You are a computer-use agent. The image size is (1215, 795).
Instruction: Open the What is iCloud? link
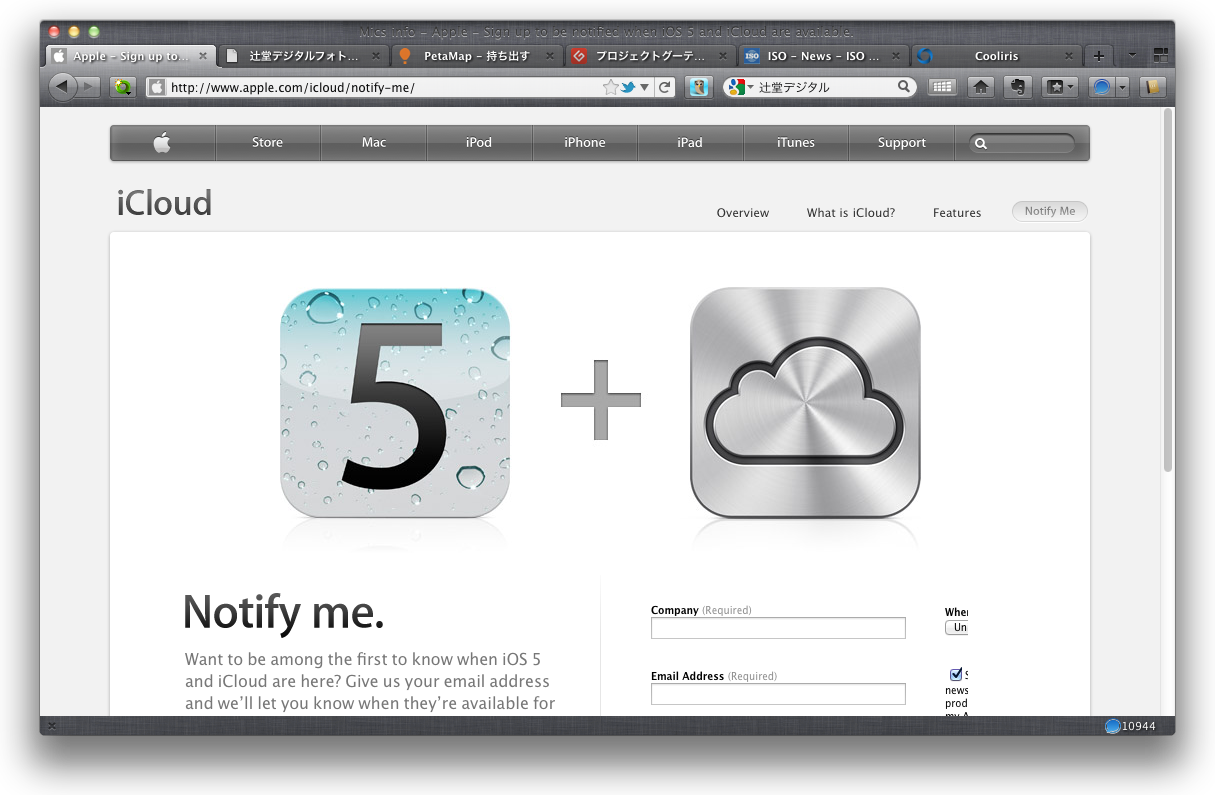(x=851, y=212)
